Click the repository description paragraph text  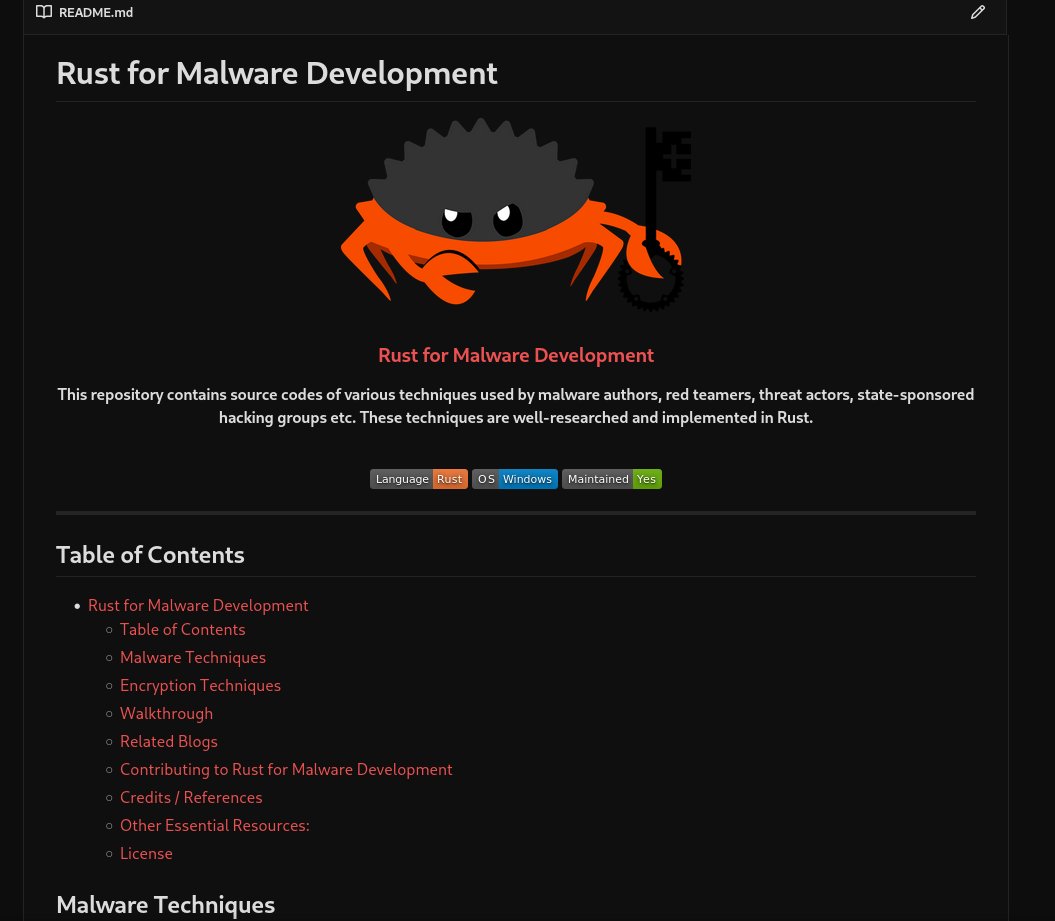click(515, 406)
